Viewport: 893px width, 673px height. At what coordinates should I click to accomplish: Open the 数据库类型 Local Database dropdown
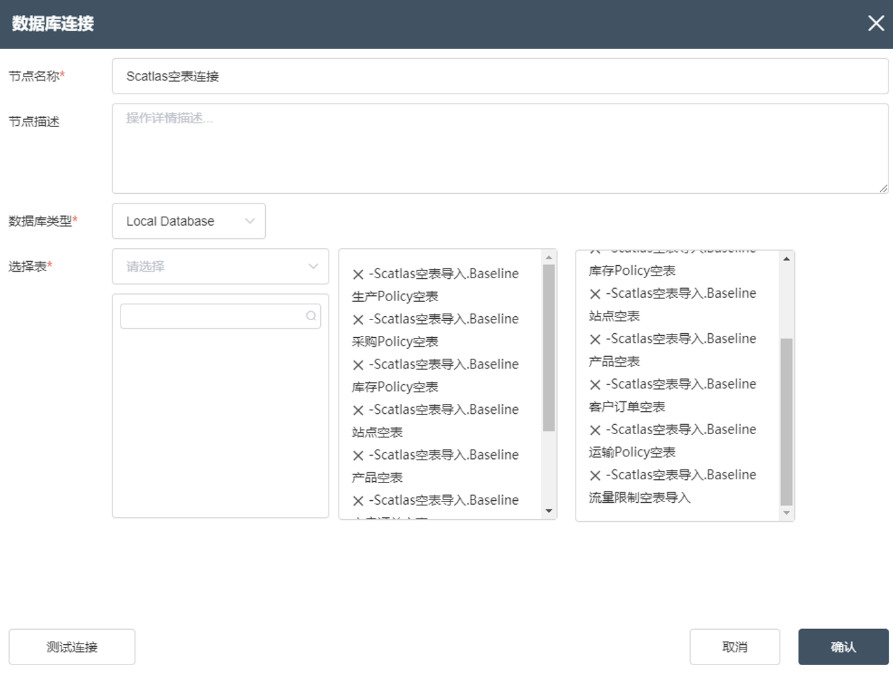point(189,221)
